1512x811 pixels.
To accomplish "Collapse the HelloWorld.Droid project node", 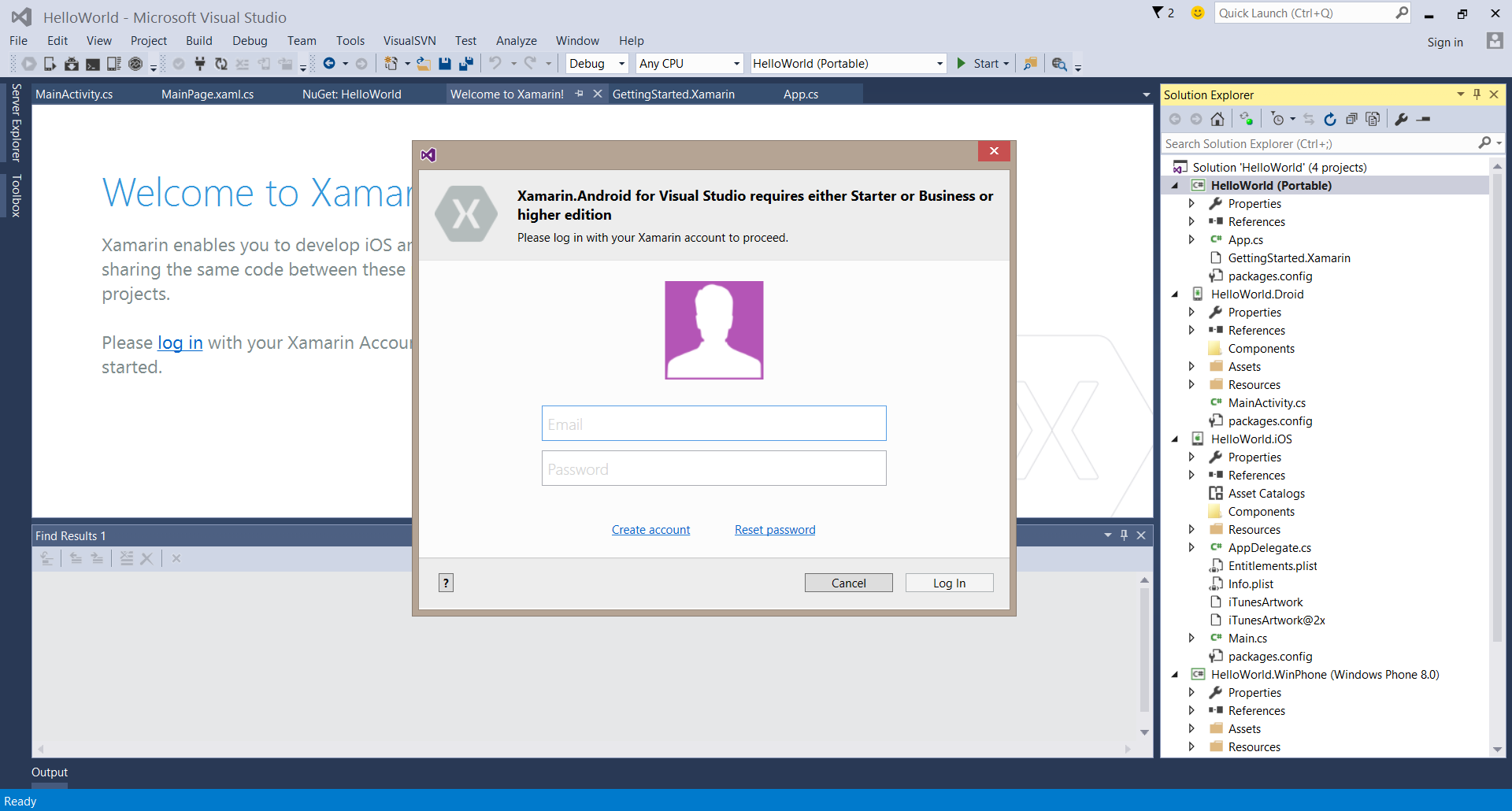I will pos(1175,294).
